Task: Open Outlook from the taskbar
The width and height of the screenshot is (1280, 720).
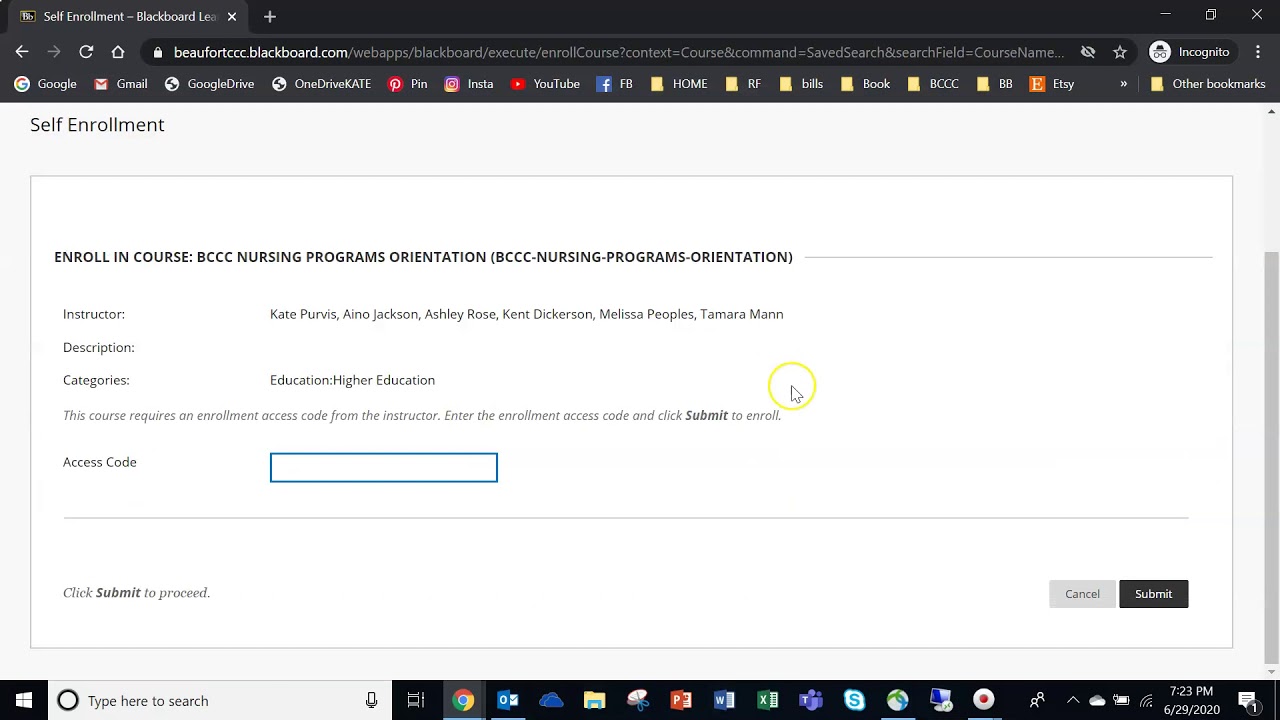Action: (508, 700)
